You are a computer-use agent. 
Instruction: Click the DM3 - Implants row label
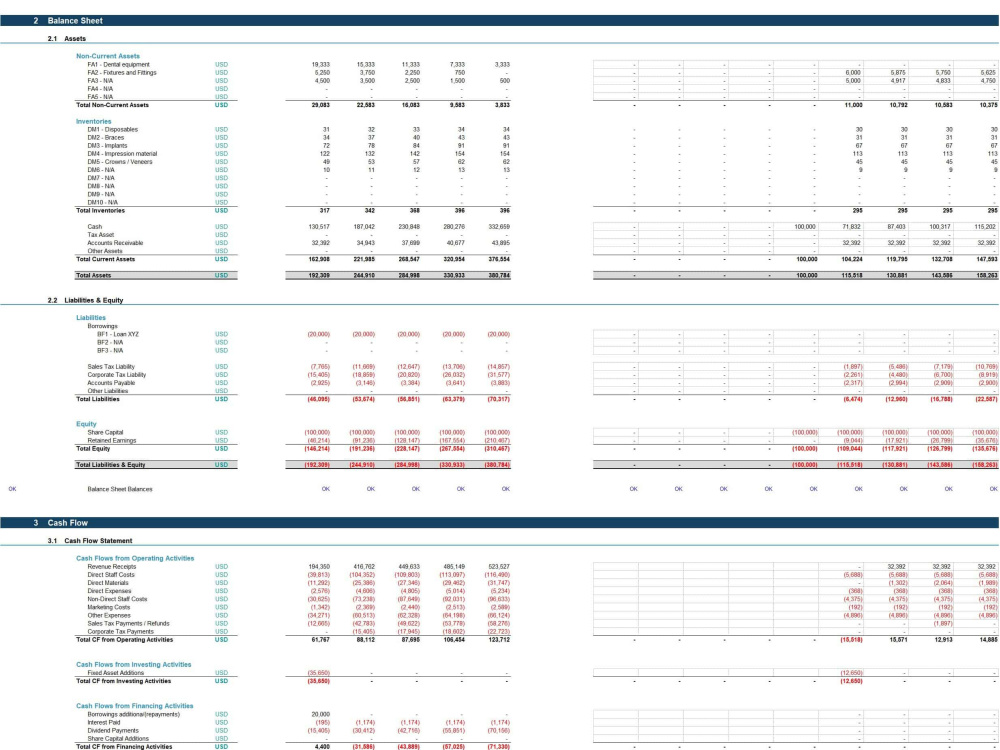pos(107,145)
